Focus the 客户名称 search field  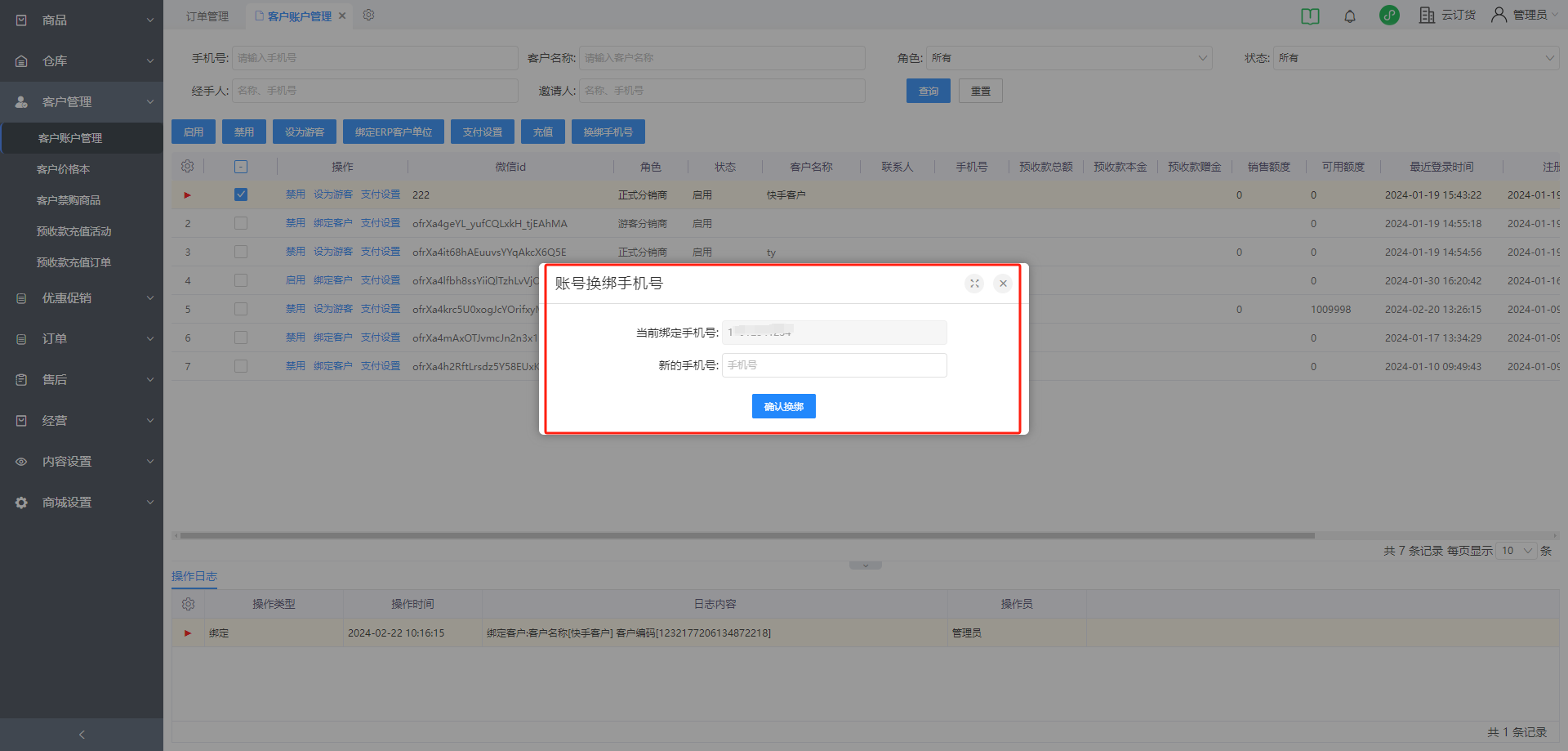pyautogui.click(x=722, y=58)
